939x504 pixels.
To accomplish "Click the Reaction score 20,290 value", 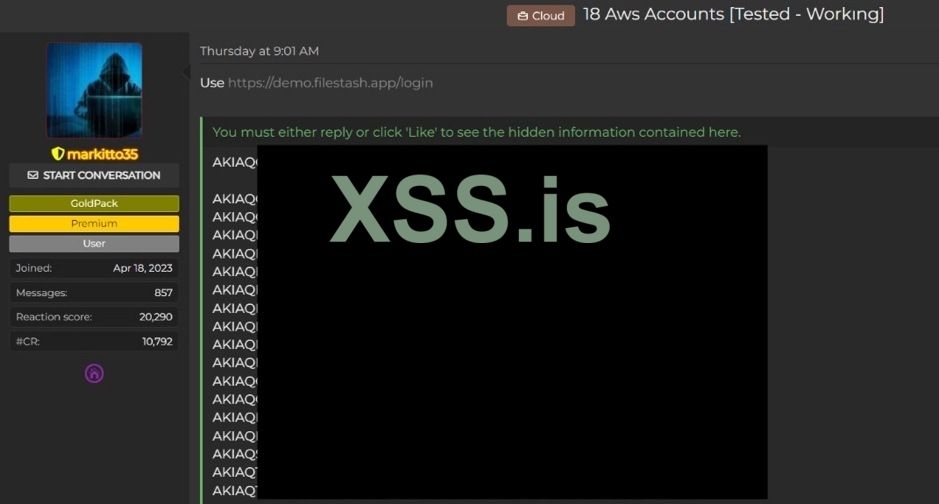I will [x=156, y=317].
